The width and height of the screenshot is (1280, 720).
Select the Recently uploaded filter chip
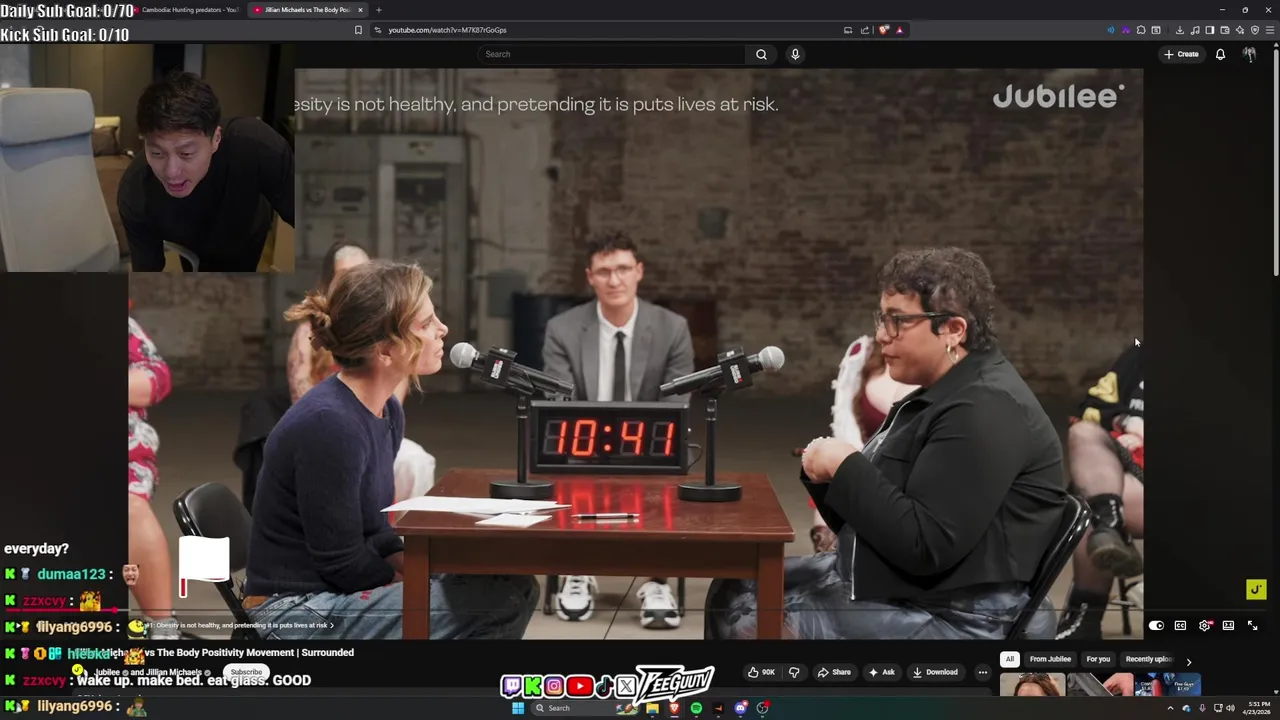click(x=1148, y=659)
